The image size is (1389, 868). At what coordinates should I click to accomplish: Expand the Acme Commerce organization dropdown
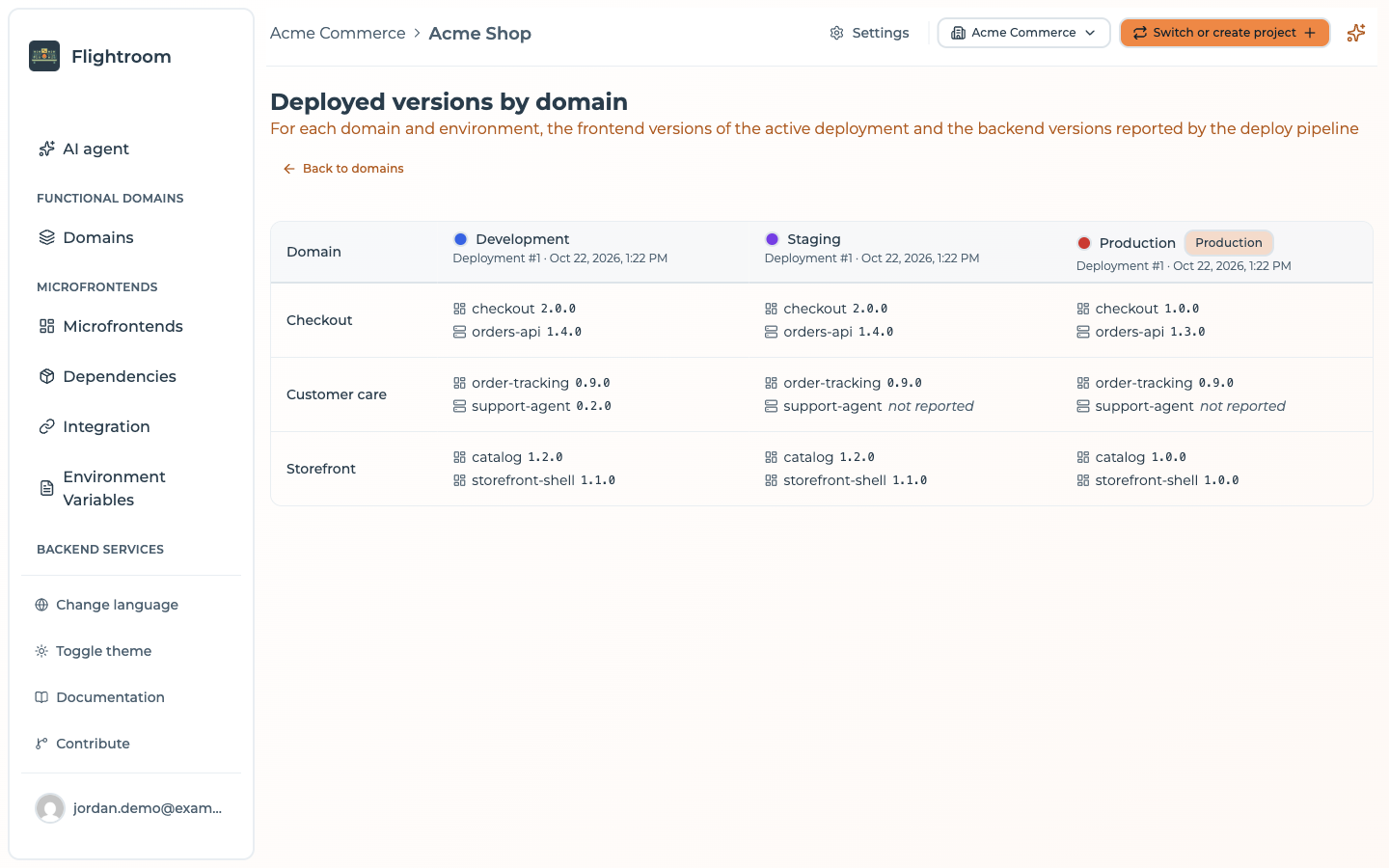coord(1023,33)
